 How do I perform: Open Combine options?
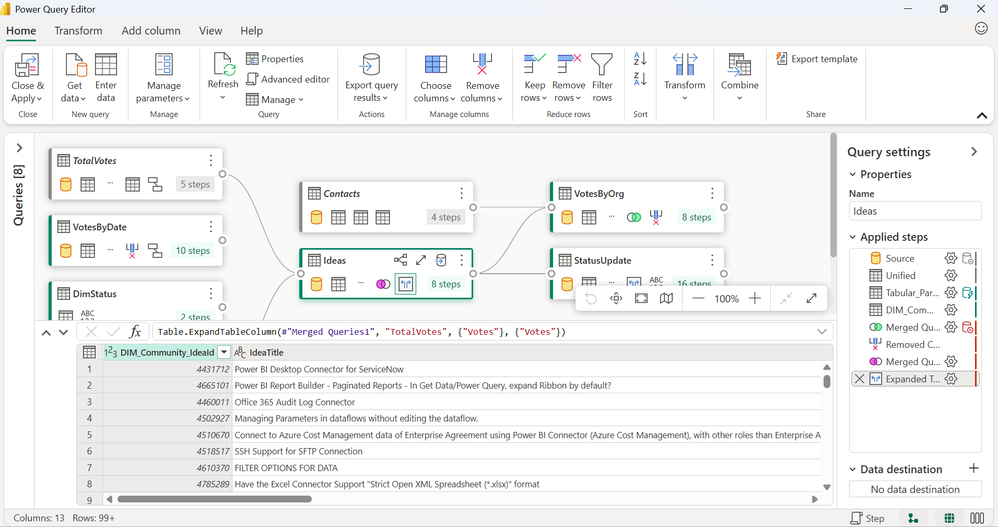coord(740,76)
